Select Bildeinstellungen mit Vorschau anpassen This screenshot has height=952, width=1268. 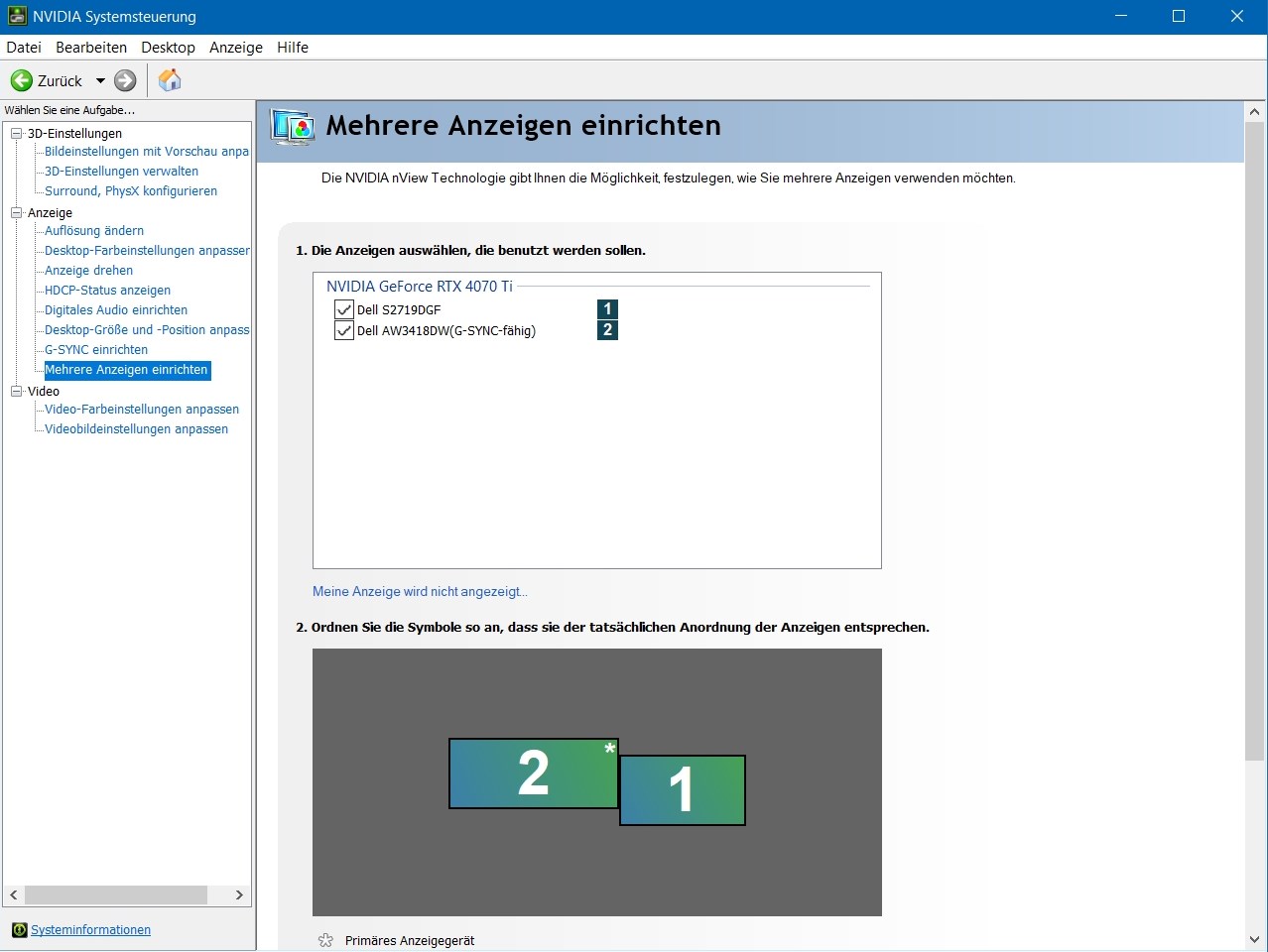point(147,152)
